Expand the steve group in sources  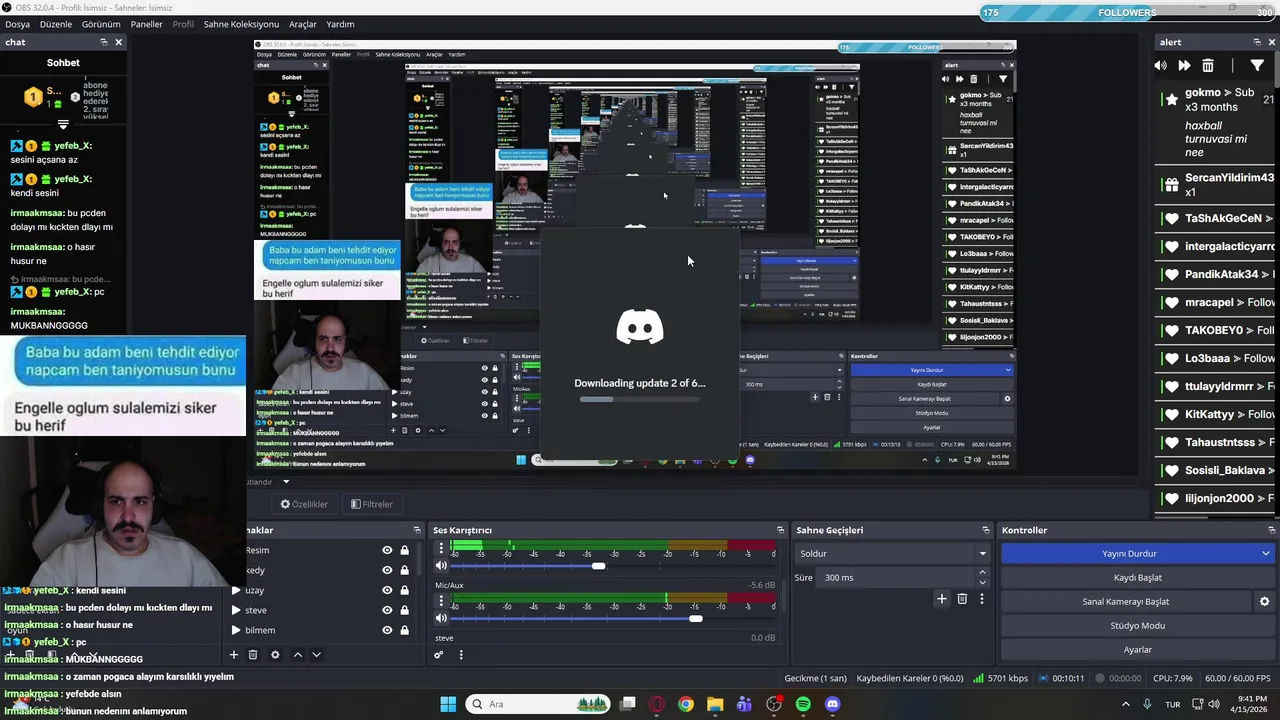pyautogui.click(x=236, y=610)
